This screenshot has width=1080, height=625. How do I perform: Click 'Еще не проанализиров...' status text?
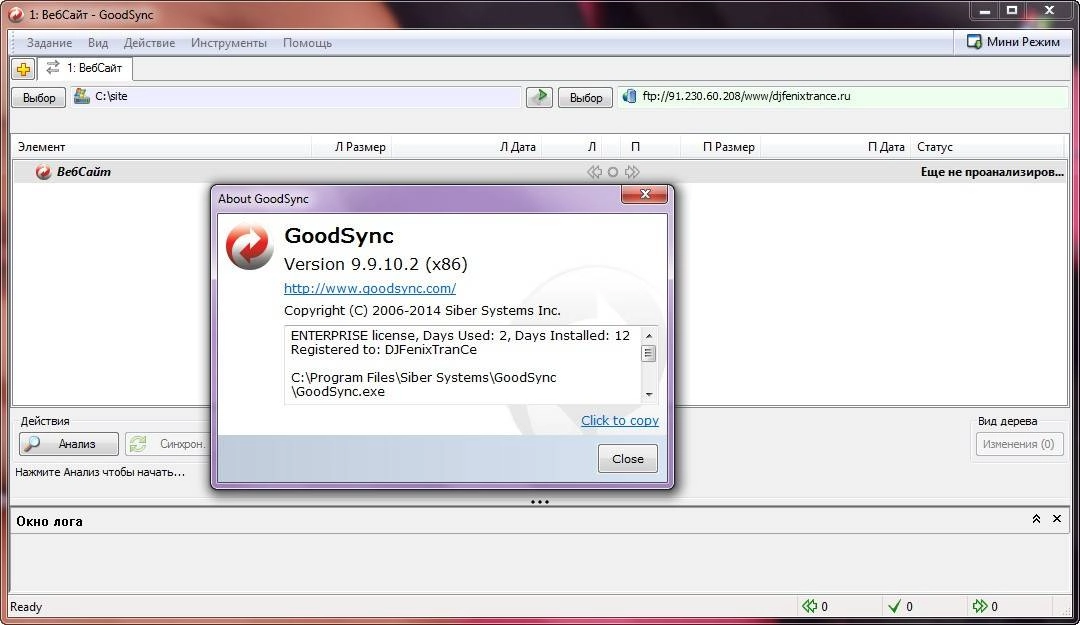click(x=992, y=172)
